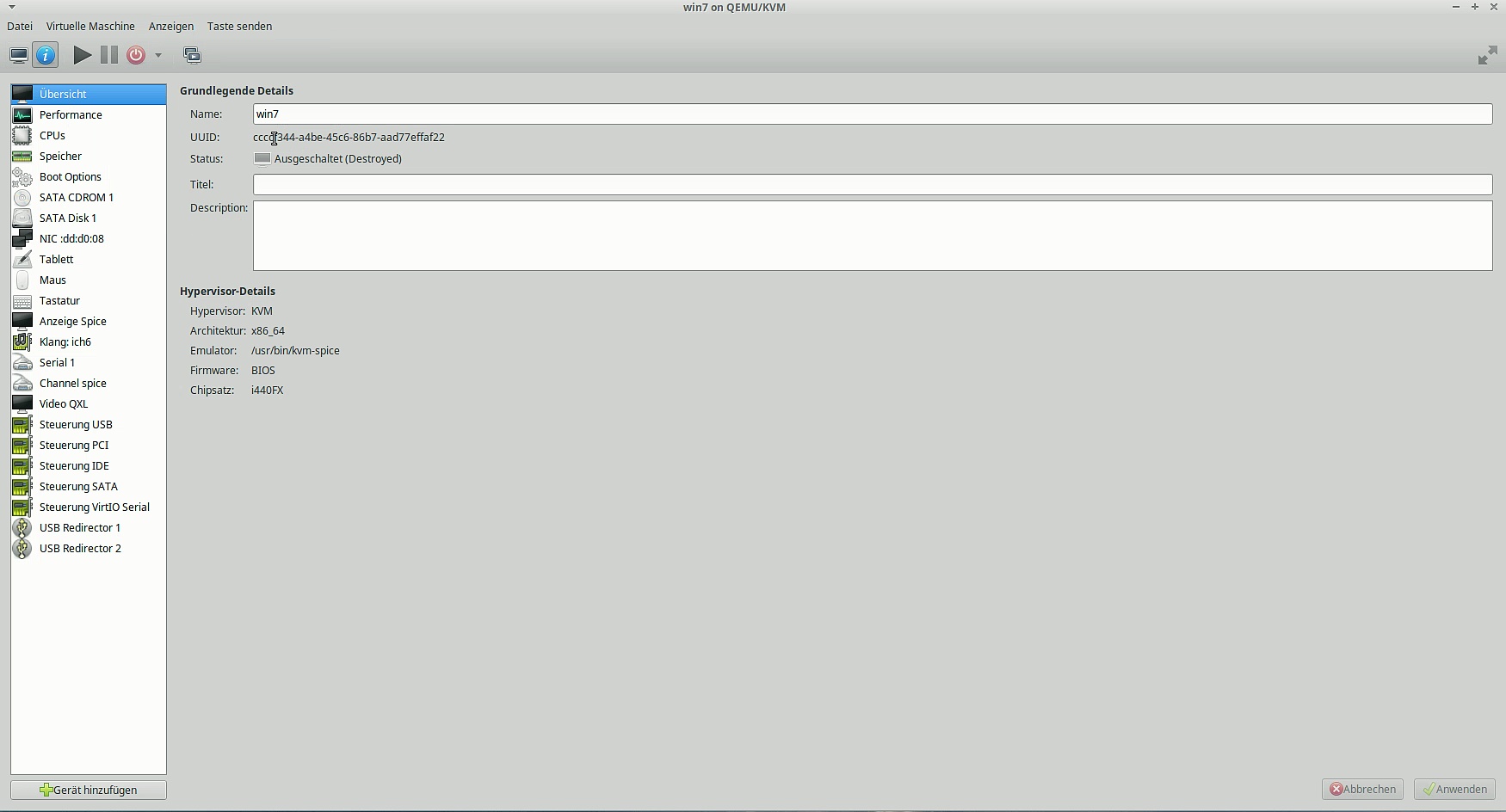Select USB Redirector 2 entry
Screen dimensions: 1506x812
click(x=80, y=549)
